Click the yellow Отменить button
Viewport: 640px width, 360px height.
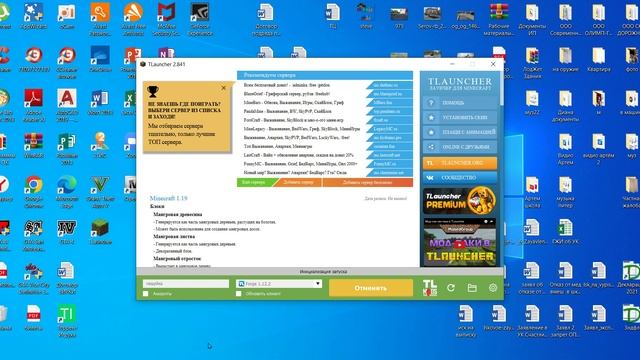[x=371, y=288]
